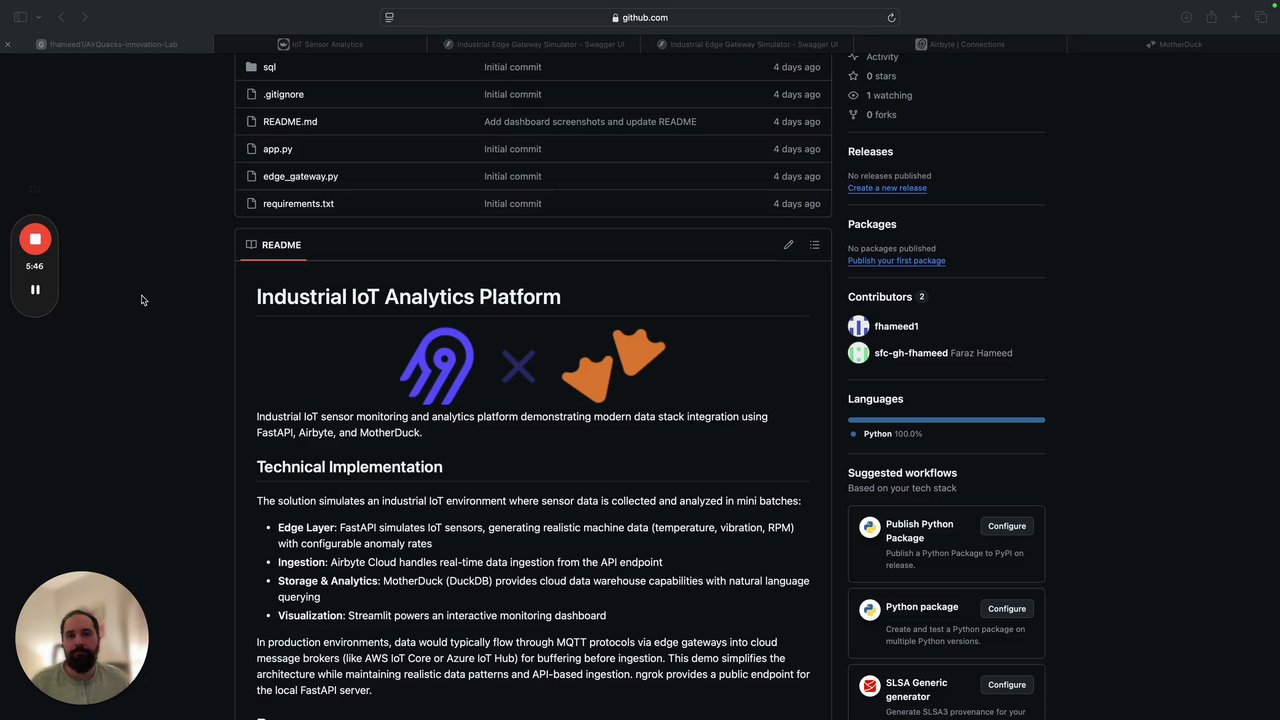Screen dimensions: 1280x720
Task: Click the app.py file icon
Action: click(x=251, y=149)
